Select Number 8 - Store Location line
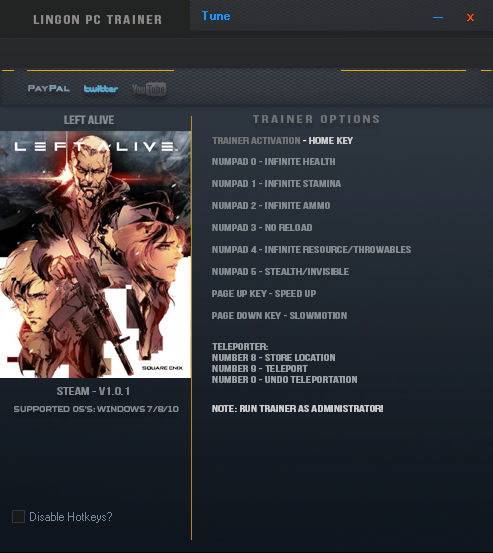493x553 pixels. click(274, 358)
